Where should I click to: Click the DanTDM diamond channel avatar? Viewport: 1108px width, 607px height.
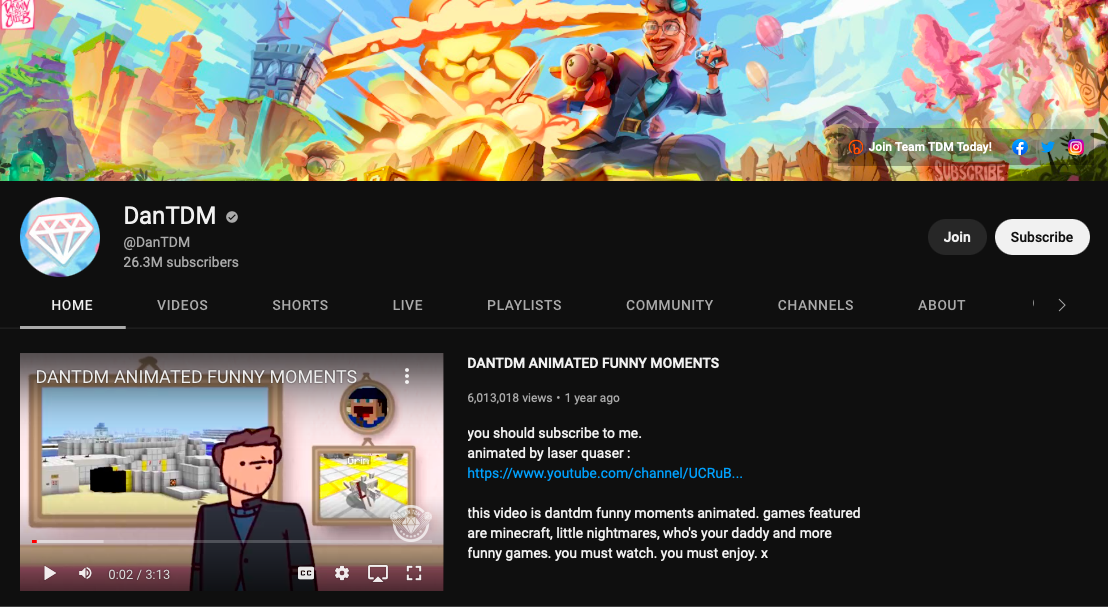[60, 237]
